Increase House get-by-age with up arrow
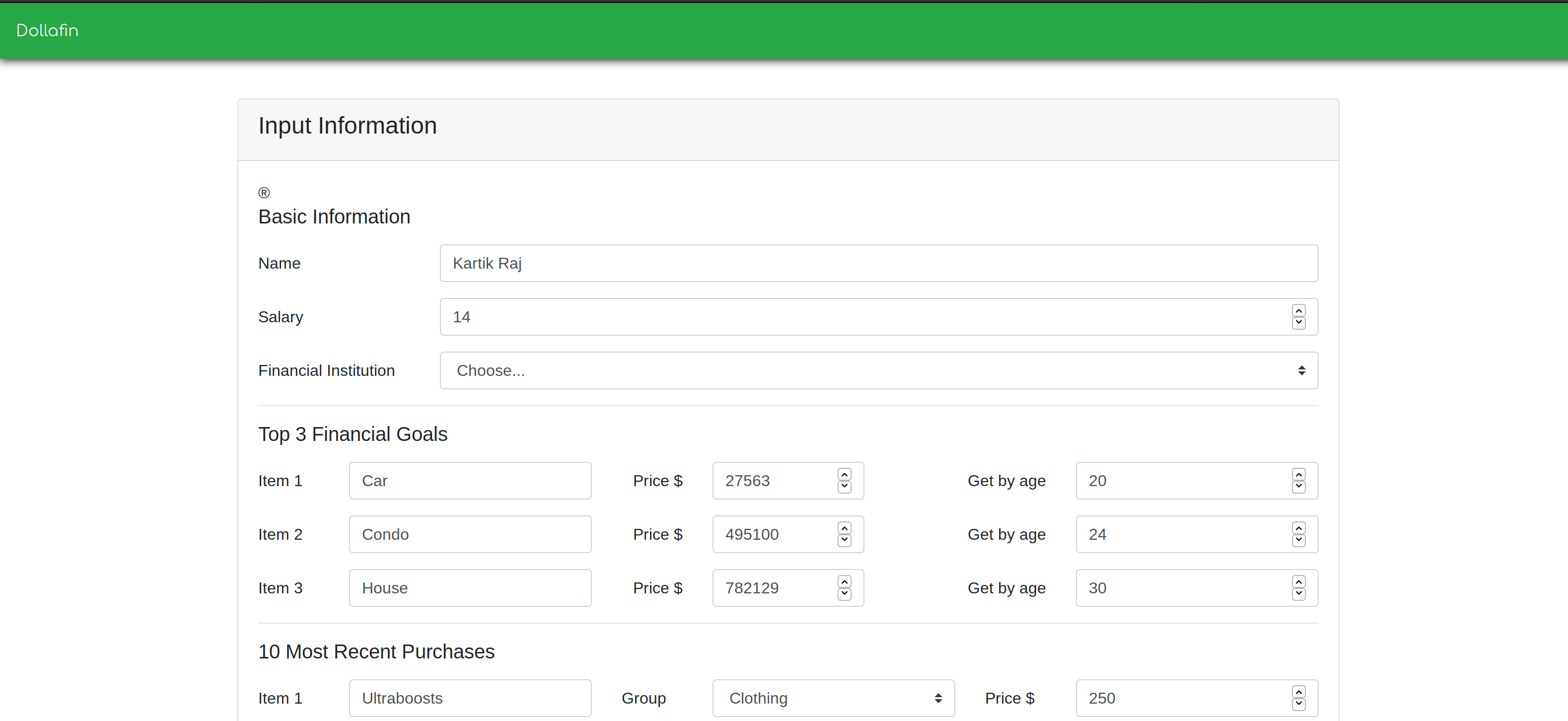 (x=1298, y=581)
